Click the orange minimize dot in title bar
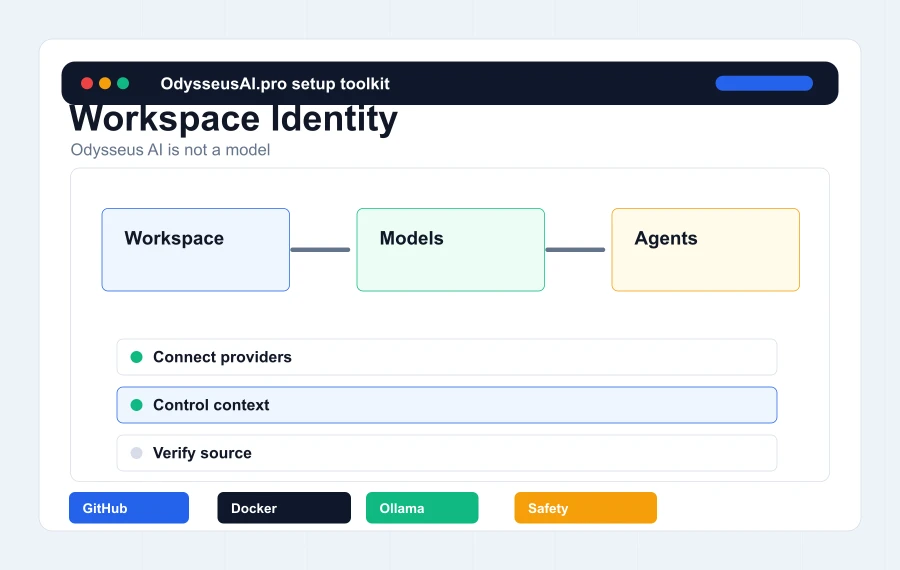 (105, 83)
